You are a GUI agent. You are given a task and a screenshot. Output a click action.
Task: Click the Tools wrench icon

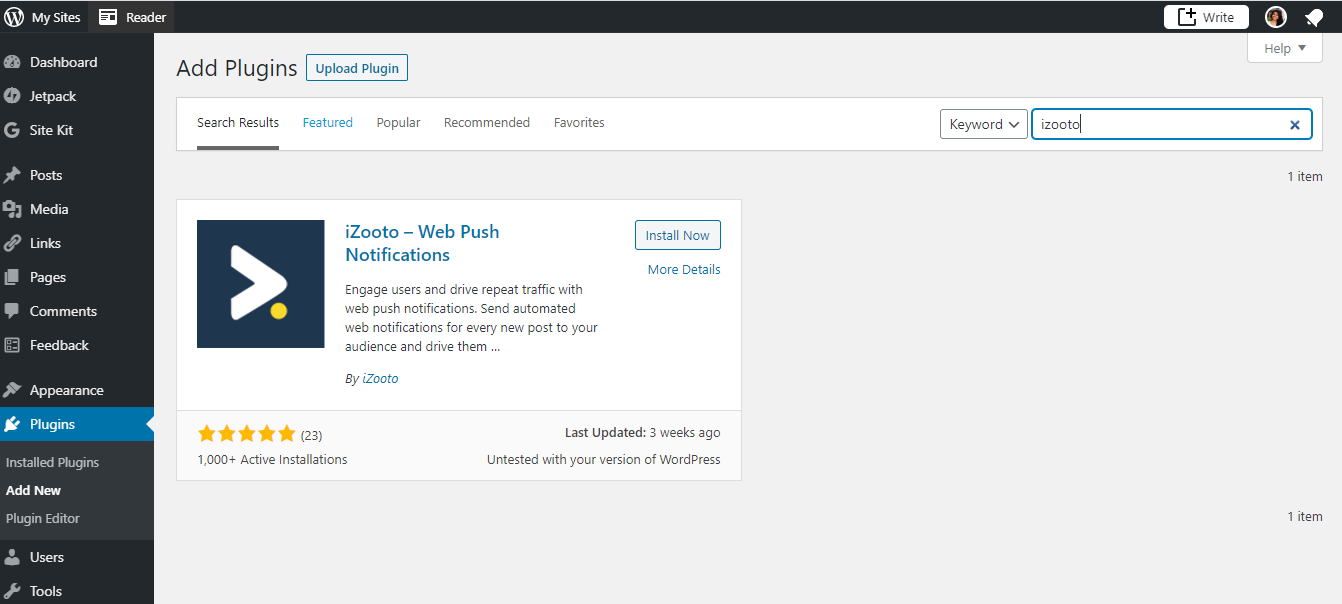point(12,591)
